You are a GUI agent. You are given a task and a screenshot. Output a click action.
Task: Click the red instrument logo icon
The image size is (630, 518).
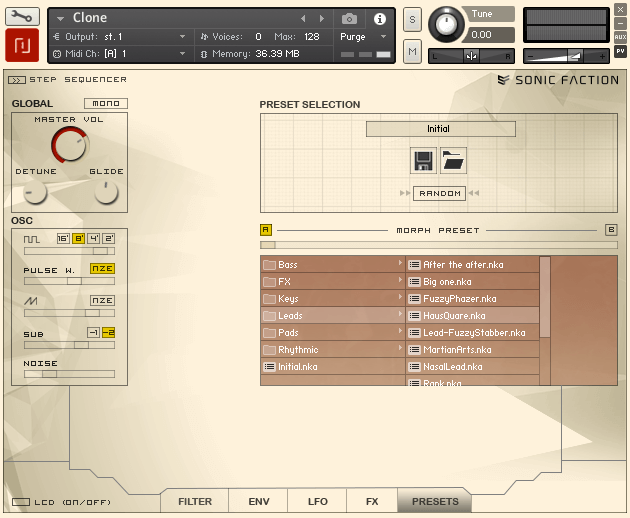22,45
